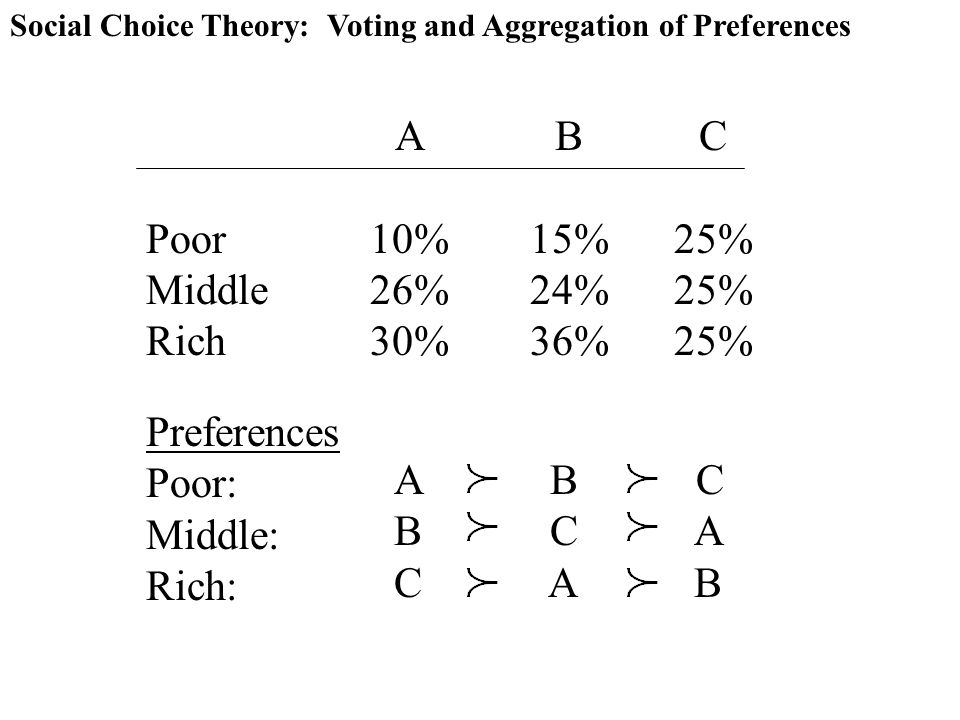Click the Rich row label in table

point(186,341)
